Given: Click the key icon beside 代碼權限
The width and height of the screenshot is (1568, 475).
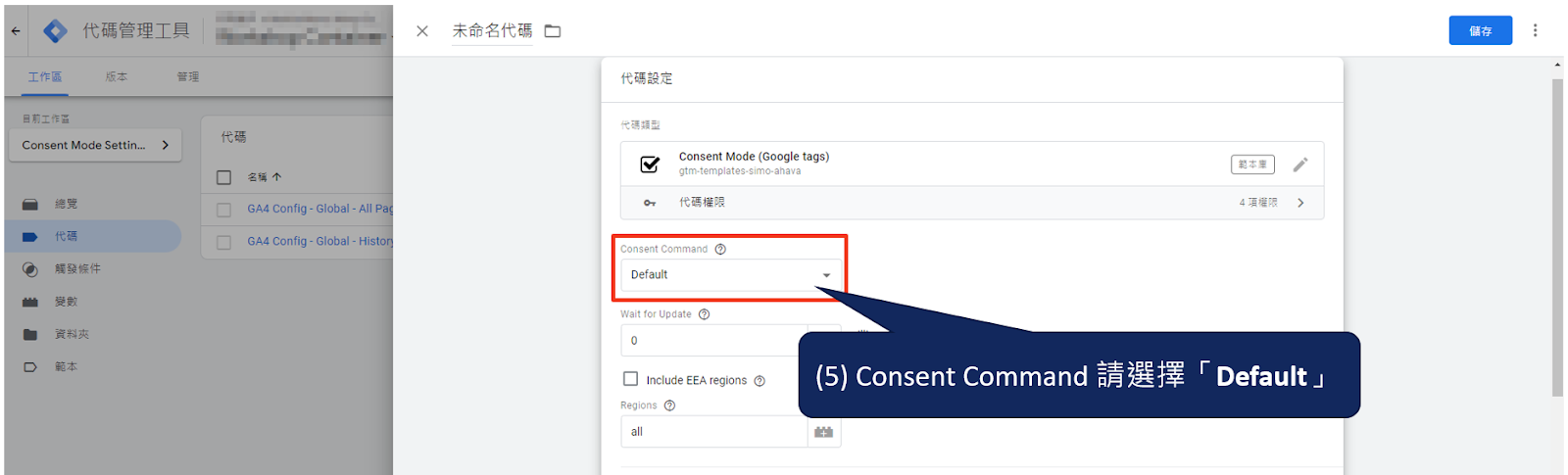Looking at the screenshot, I should click(650, 203).
